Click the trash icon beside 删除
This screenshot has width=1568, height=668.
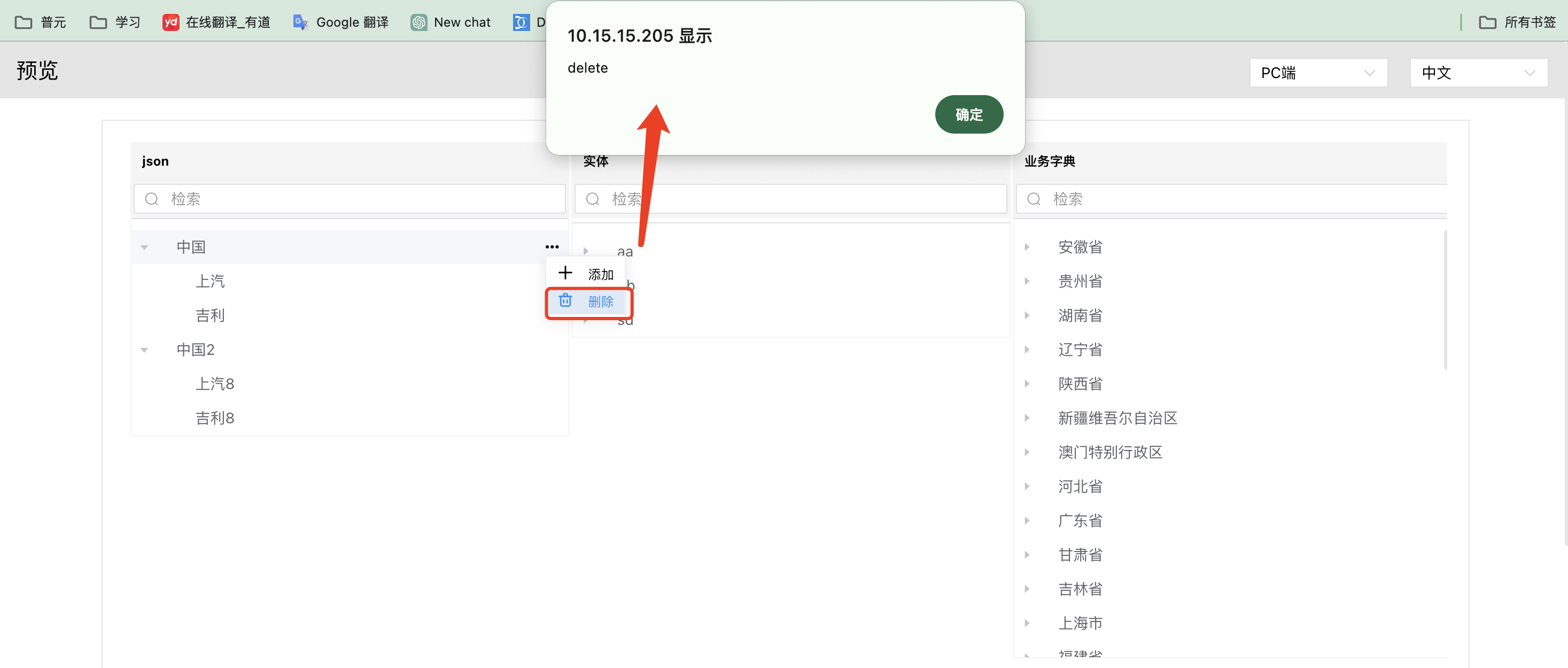pyautogui.click(x=565, y=301)
